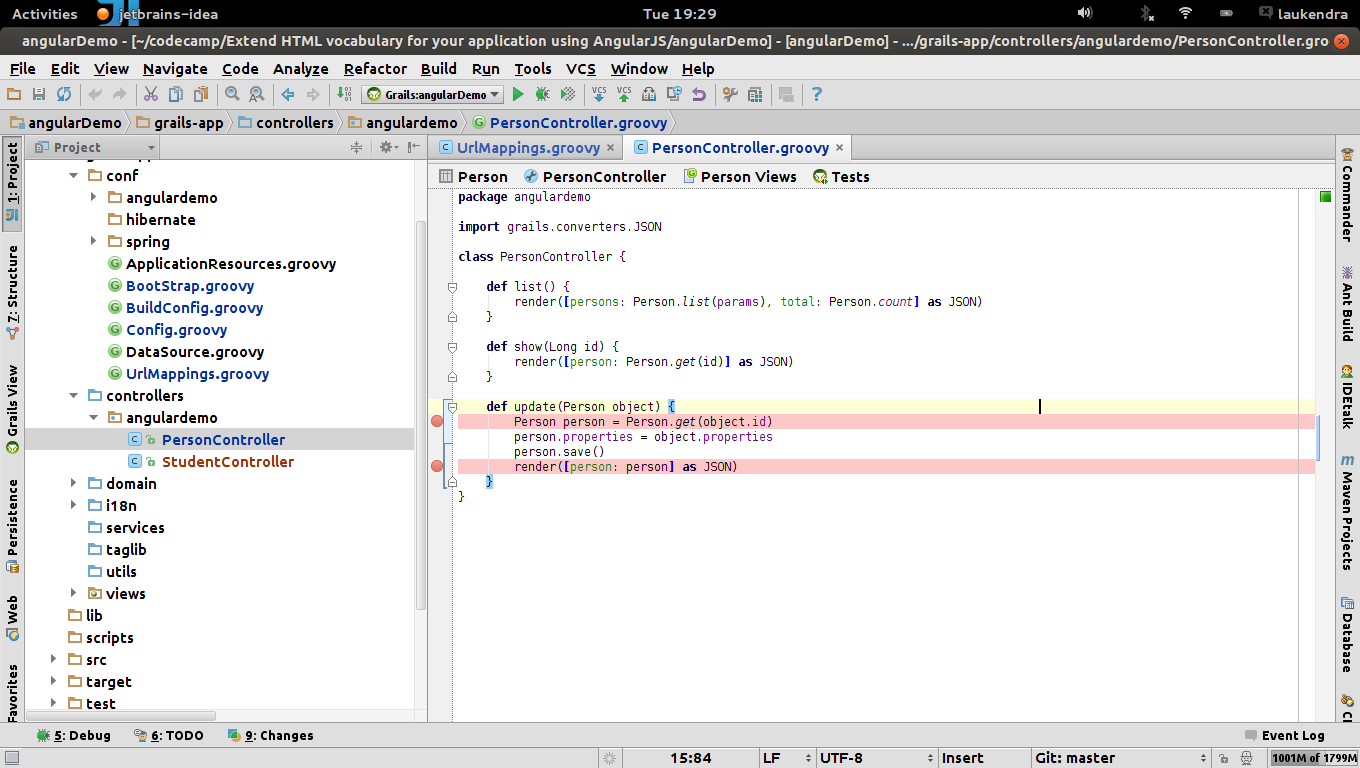Screen dimensions: 1360x768
Task: Open Grails:angularDemo run configuration dropdown
Action: point(433,94)
